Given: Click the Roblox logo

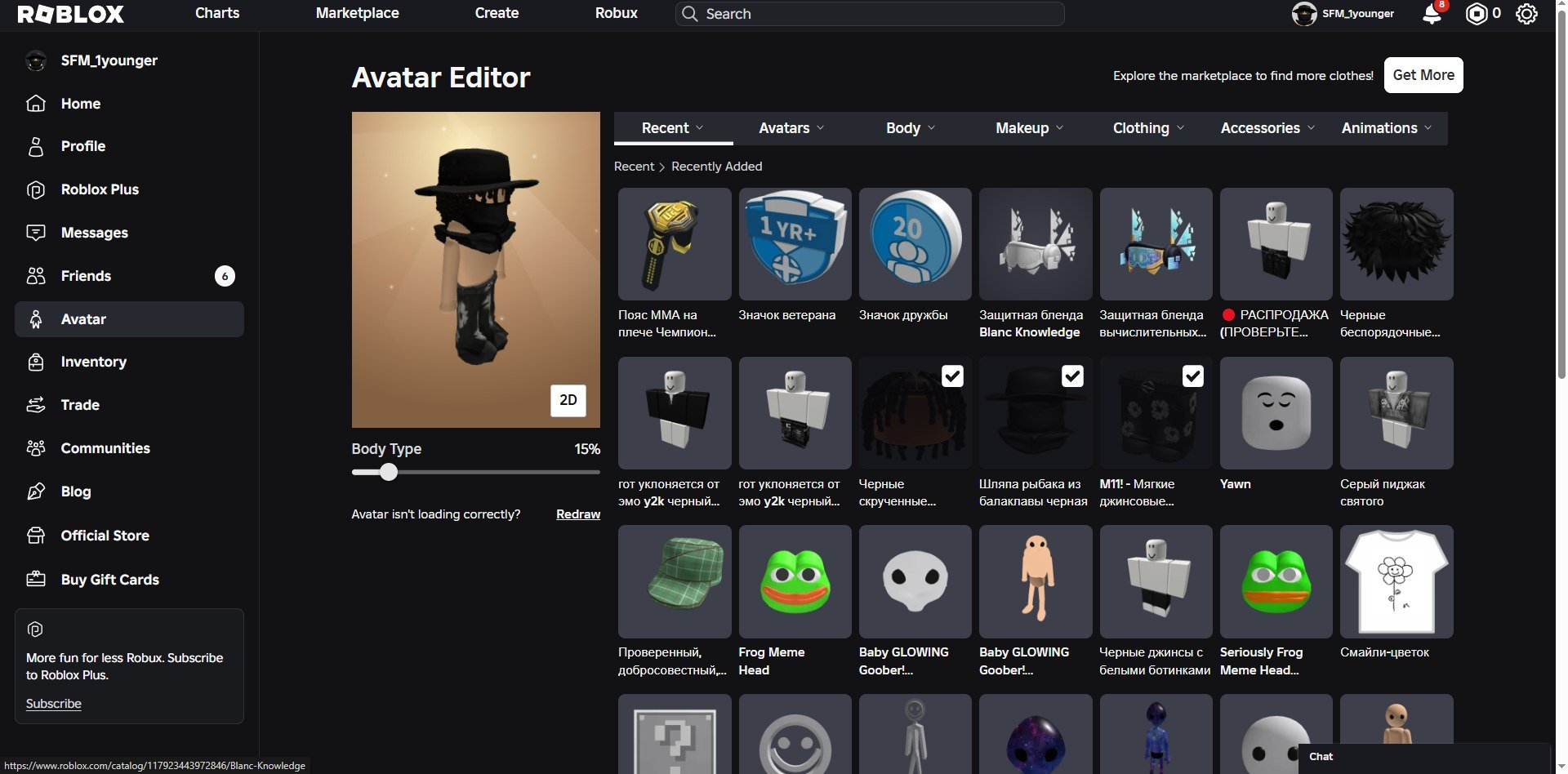Looking at the screenshot, I should (70, 14).
